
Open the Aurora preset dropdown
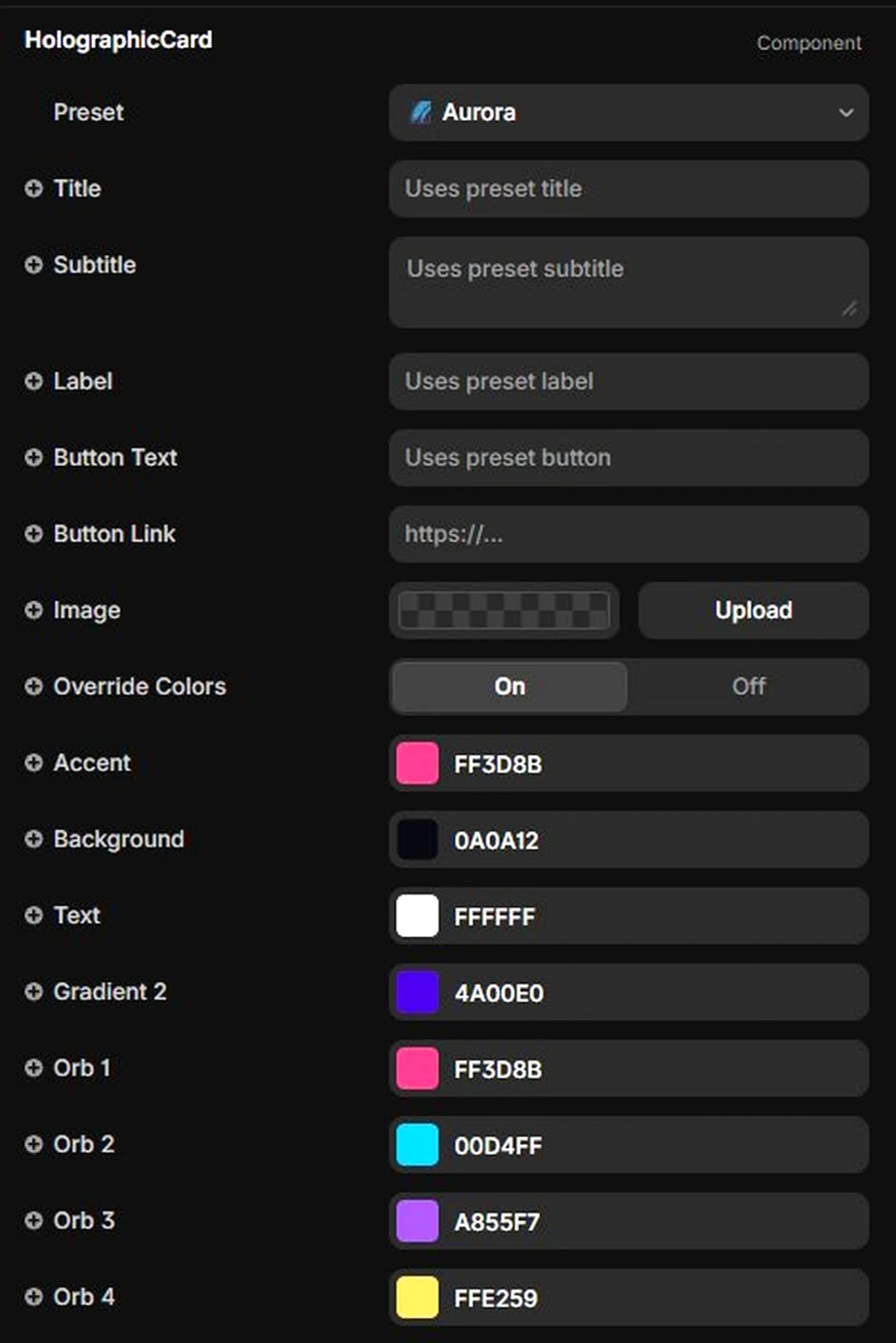629,112
